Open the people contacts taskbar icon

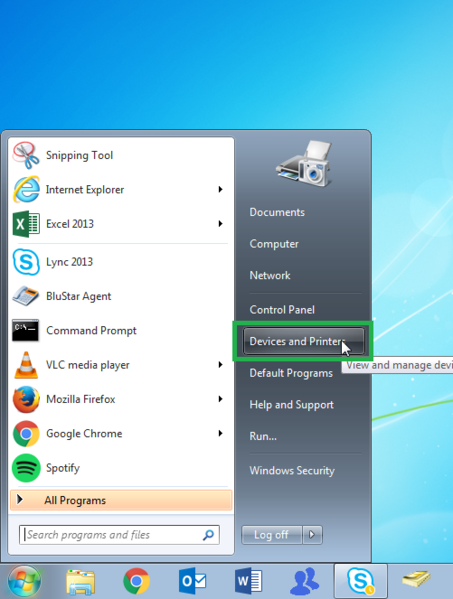click(304, 581)
